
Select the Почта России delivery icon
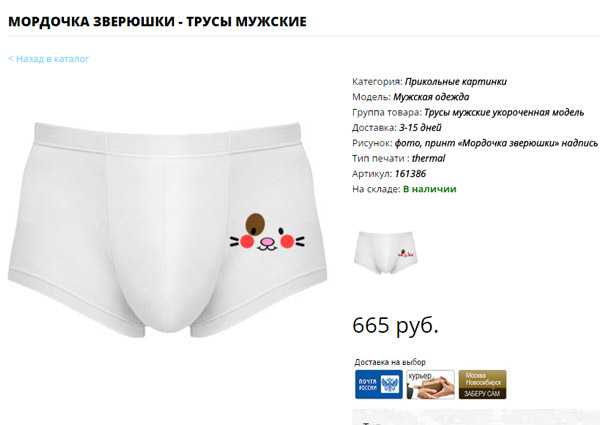[378, 384]
